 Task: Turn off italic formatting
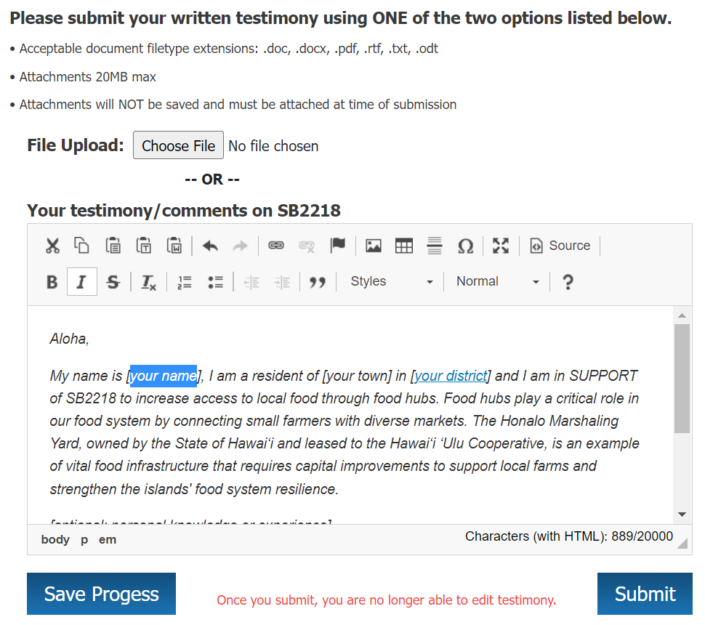tap(81, 282)
